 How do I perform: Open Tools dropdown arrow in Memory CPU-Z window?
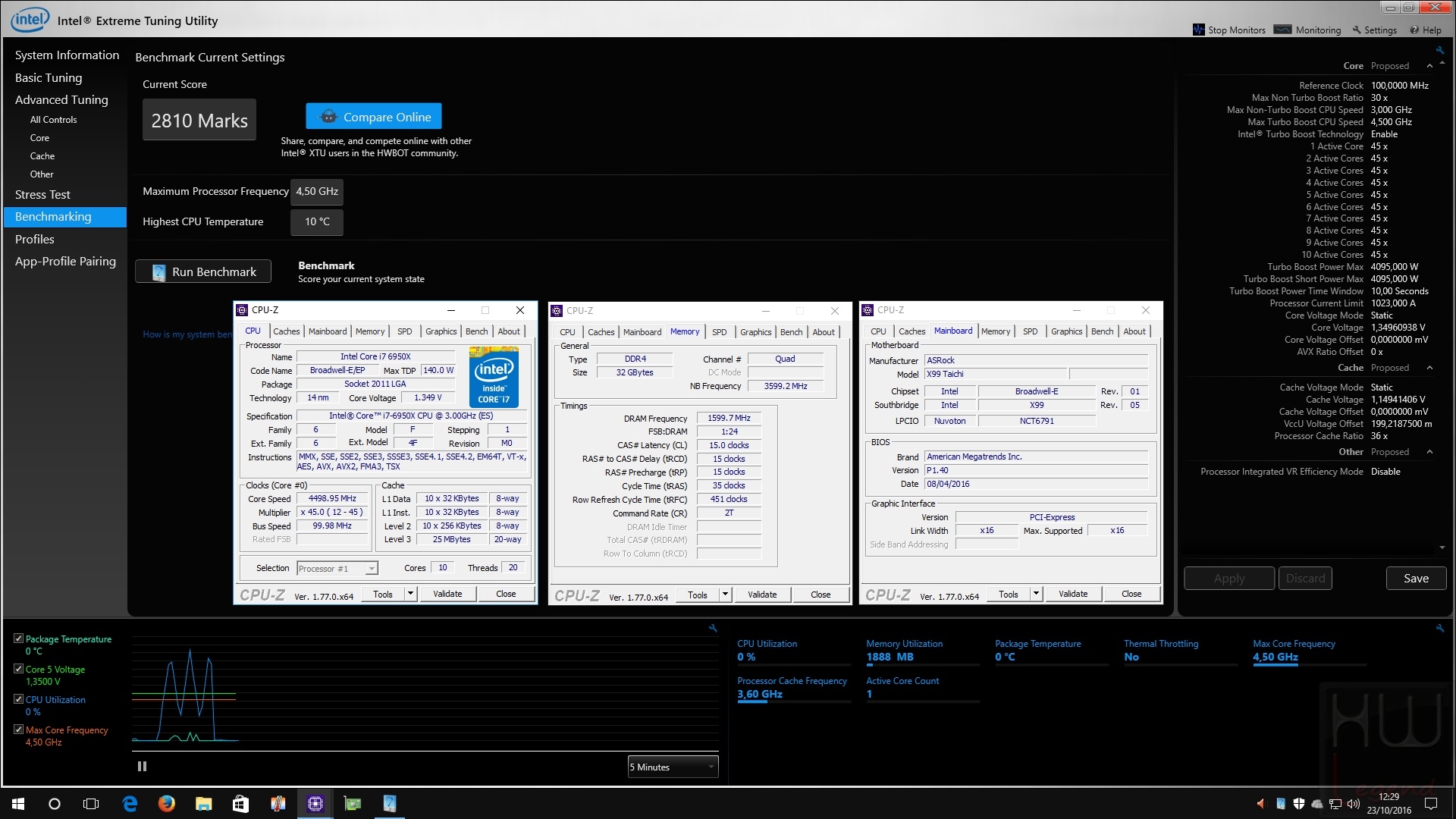[x=725, y=595]
